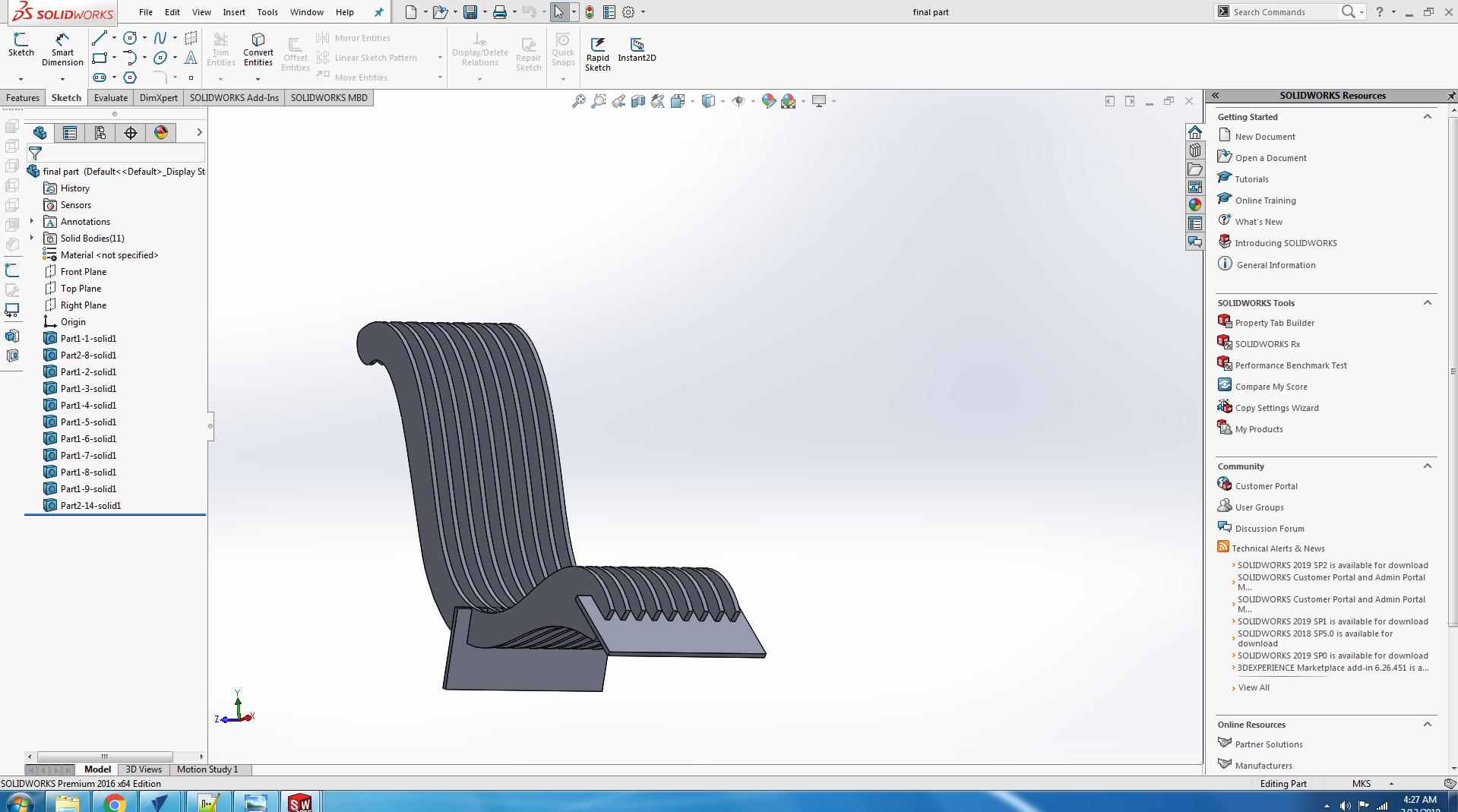
Task: Click the Zoom to Area icon
Action: pos(599,101)
